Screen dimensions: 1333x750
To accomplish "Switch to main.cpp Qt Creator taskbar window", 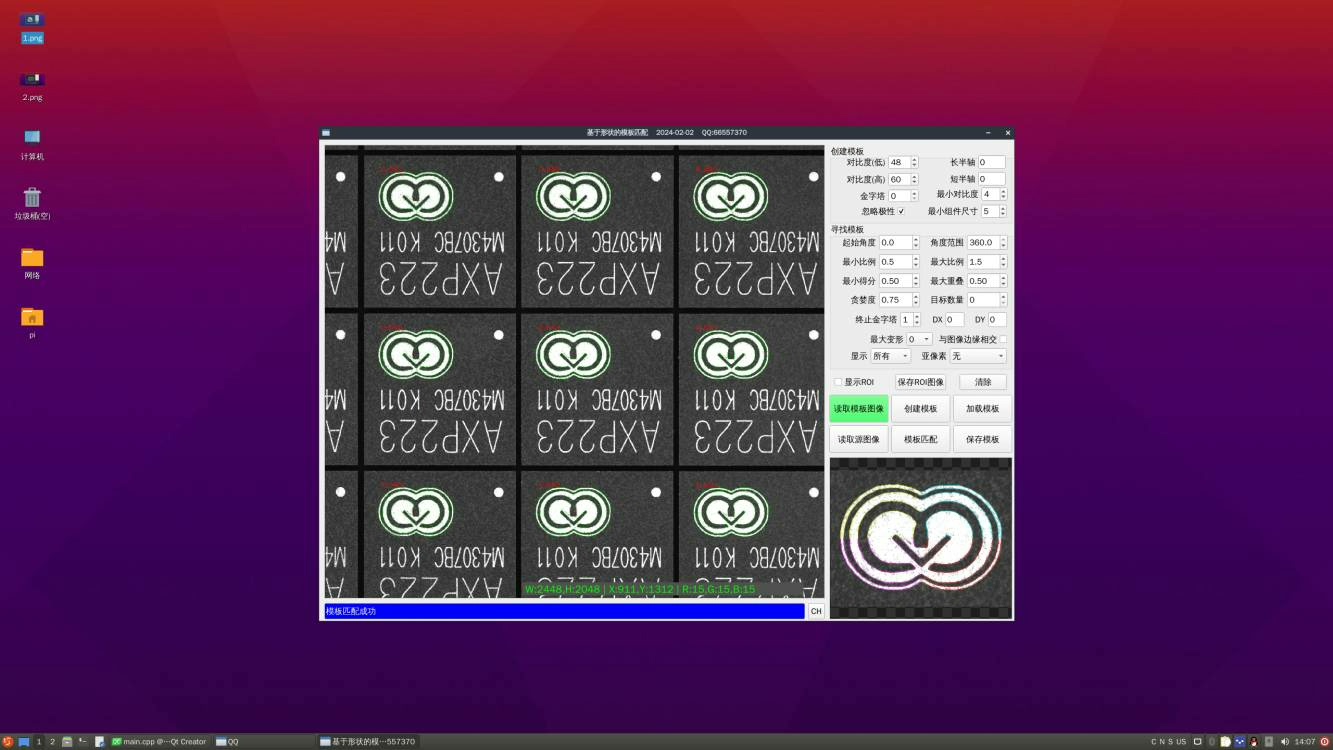I will pos(160,742).
